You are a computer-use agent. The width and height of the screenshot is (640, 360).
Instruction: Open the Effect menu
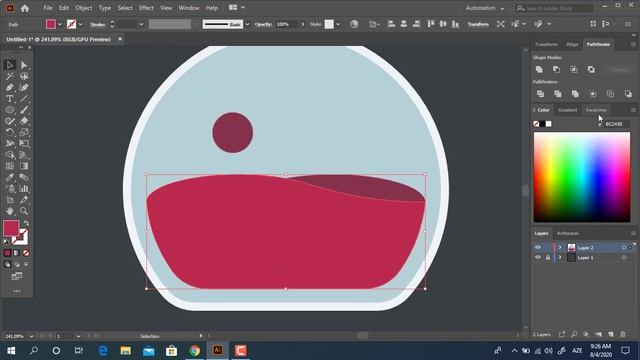(146, 8)
